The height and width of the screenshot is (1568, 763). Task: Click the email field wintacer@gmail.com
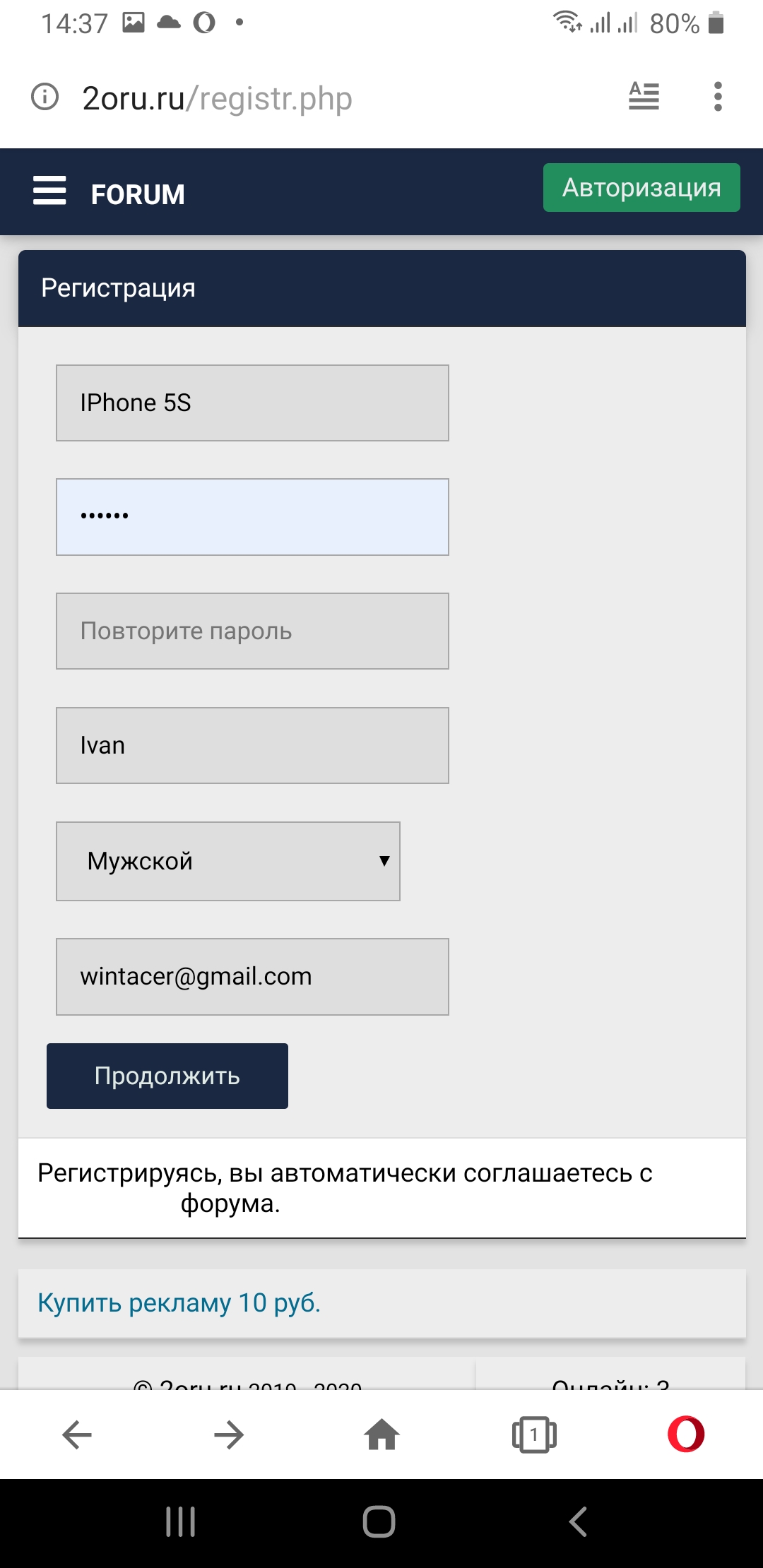point(252,976)
